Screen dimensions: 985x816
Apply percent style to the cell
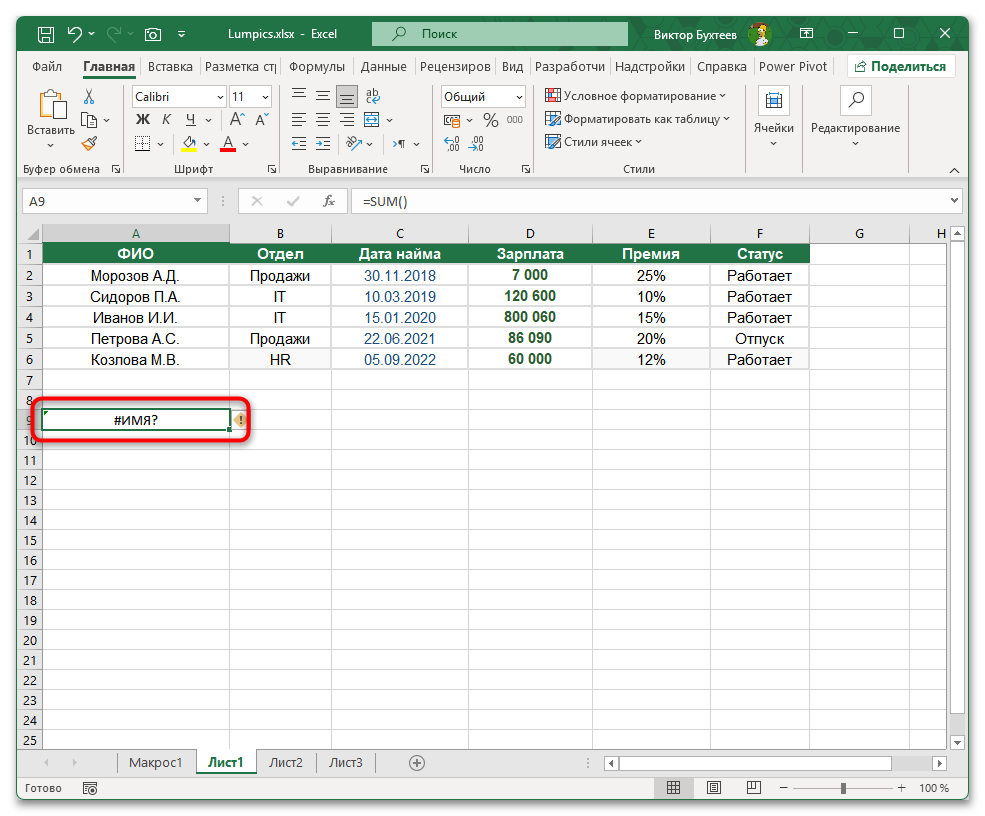(x=491, y=120)
